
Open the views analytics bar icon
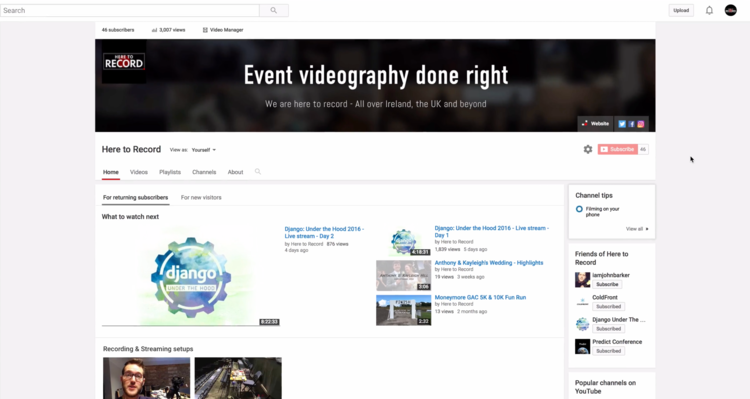(154, 30)
